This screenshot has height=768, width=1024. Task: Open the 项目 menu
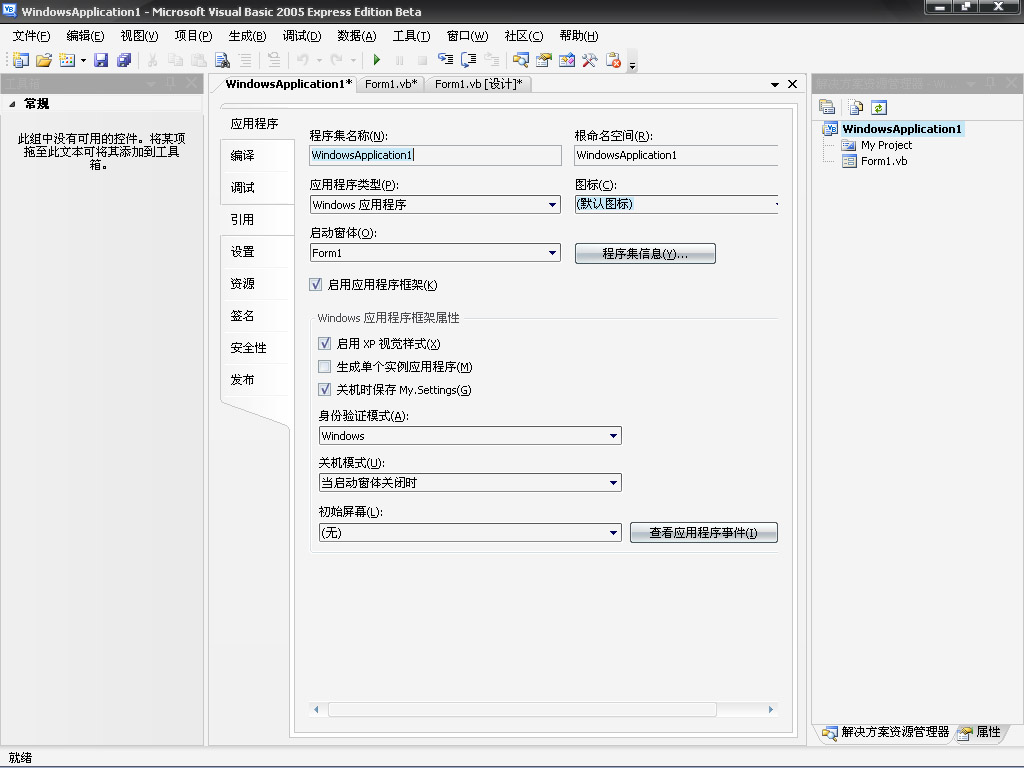click(x=193, y=36)
